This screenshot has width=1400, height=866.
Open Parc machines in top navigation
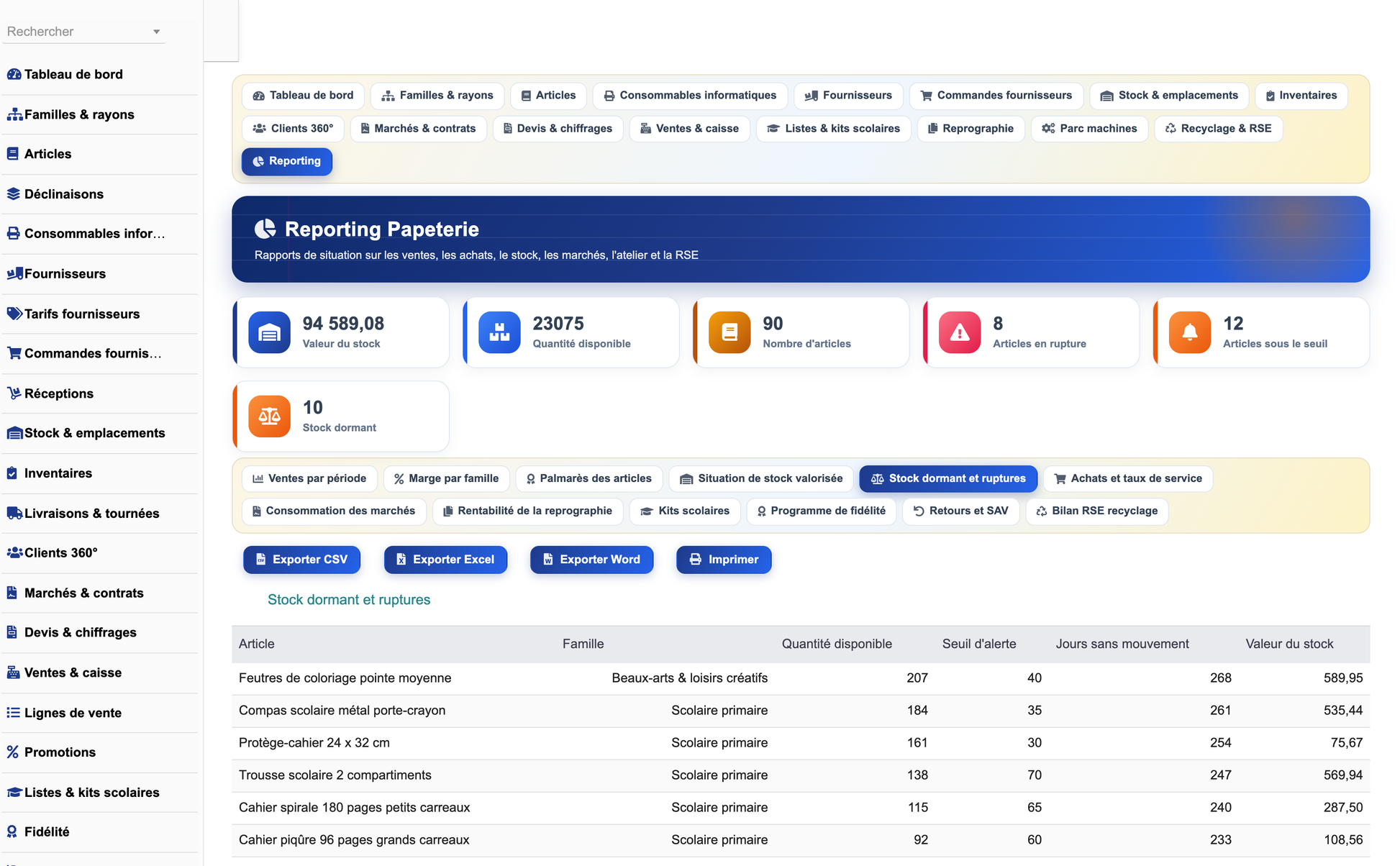click(x=1089, y=129)
